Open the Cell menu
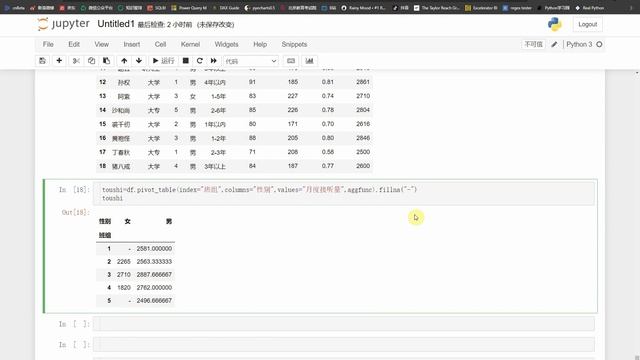Screen dimensions: 640x360 pos(160,44)
